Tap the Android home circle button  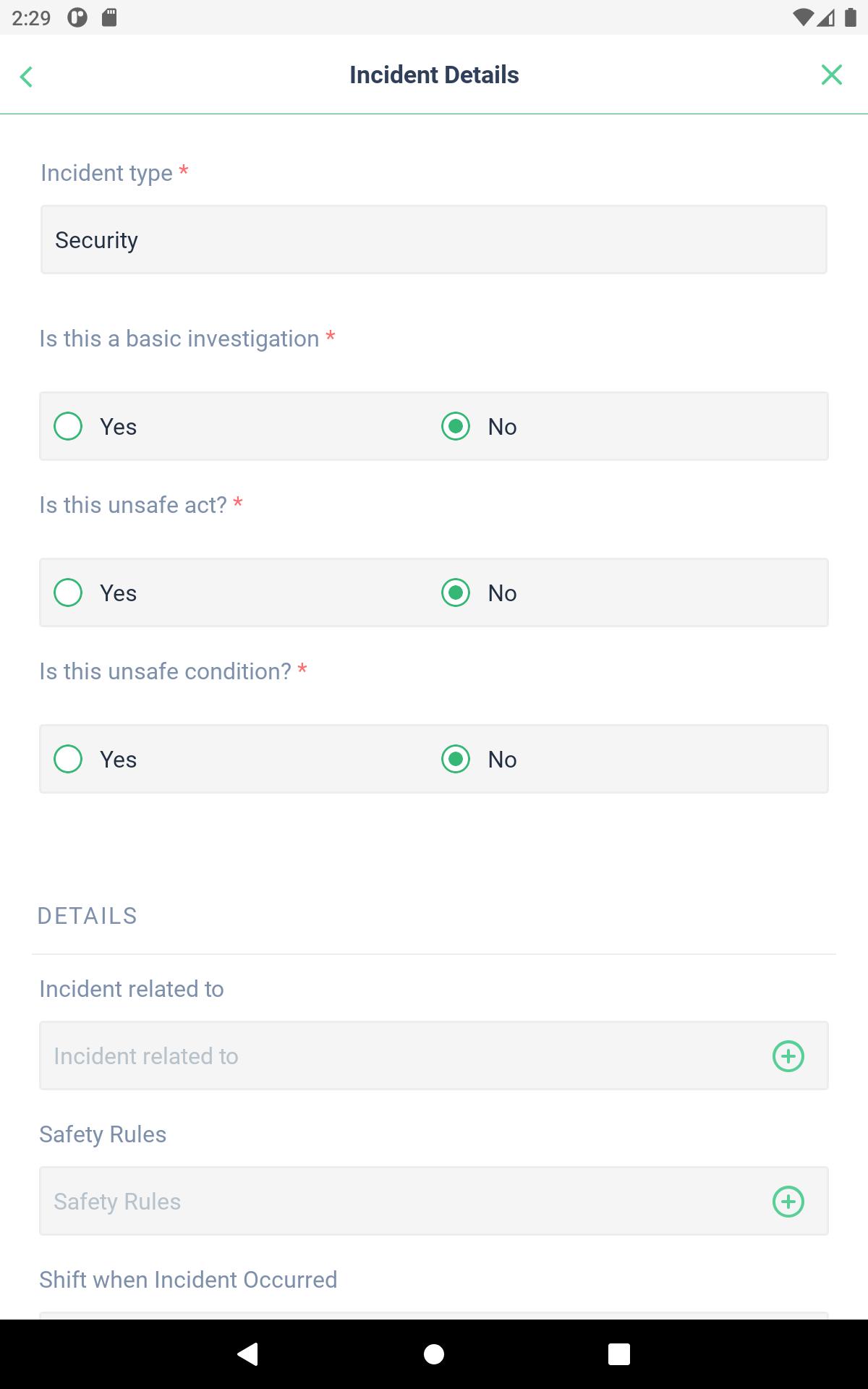coord(434,1354)
